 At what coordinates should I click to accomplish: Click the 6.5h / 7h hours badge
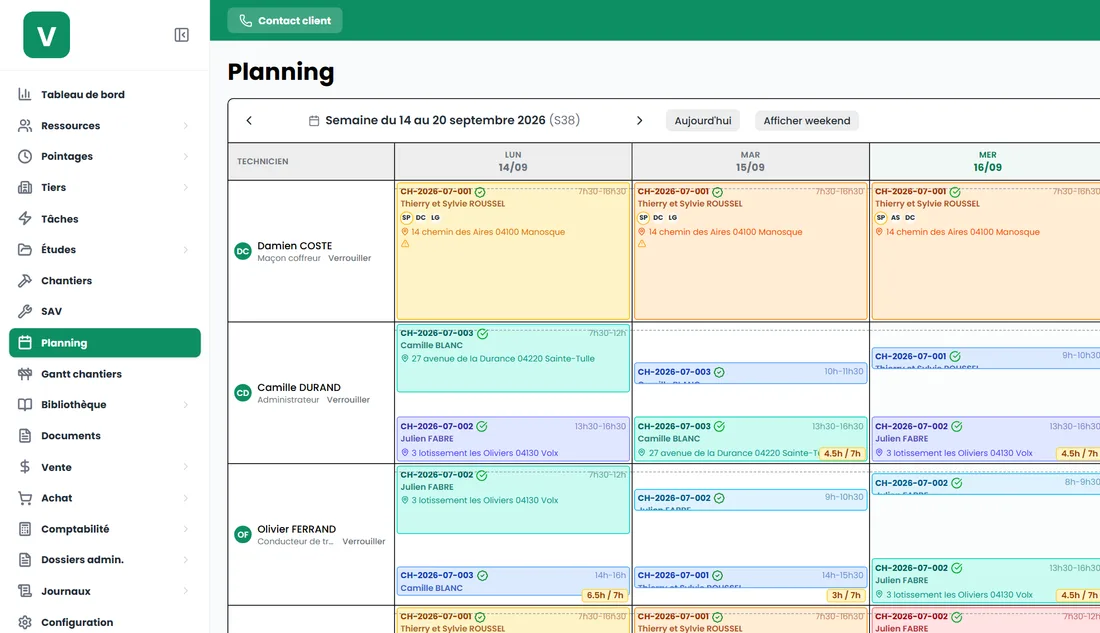[605, 595]
